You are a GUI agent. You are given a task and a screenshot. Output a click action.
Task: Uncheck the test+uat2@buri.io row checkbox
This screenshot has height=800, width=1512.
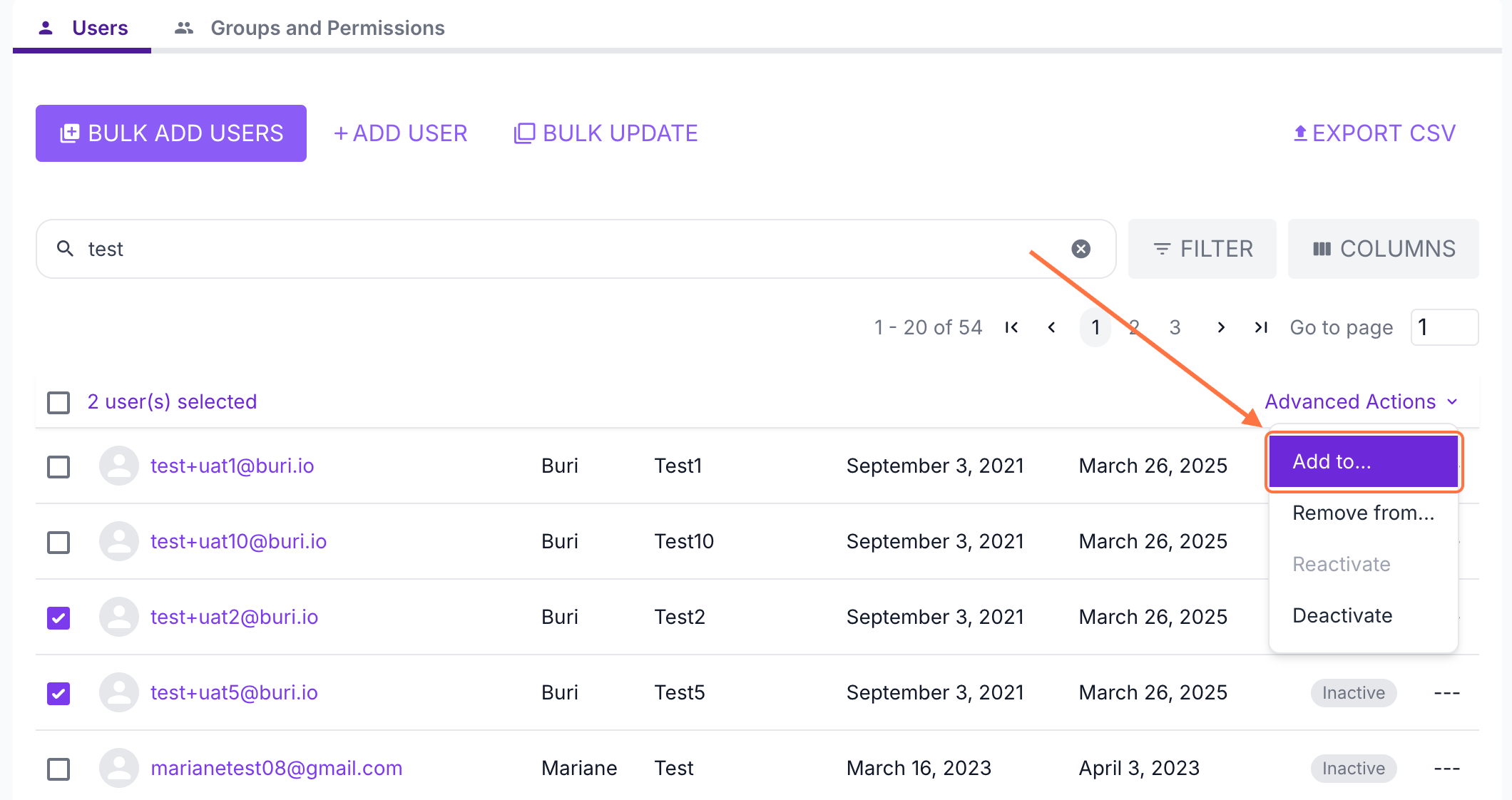(x=58, y=617)
